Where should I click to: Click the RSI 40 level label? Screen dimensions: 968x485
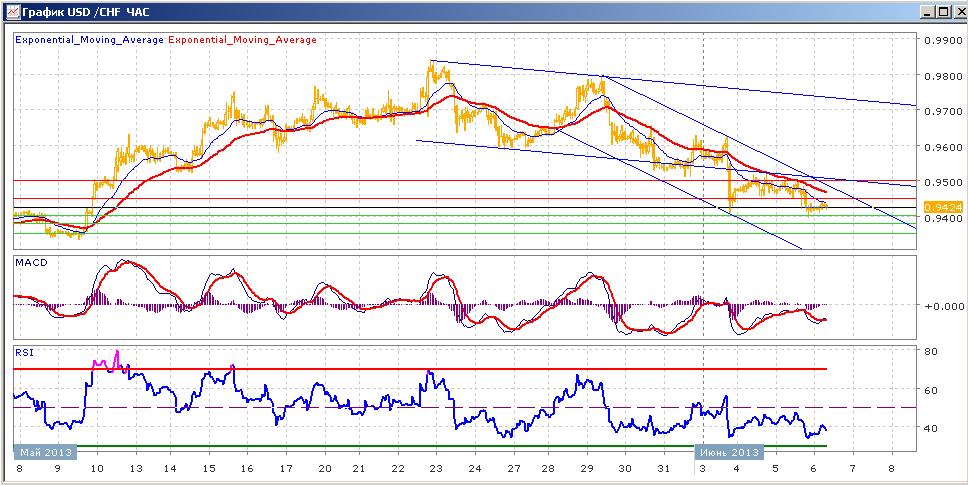[x=932, y=429]
